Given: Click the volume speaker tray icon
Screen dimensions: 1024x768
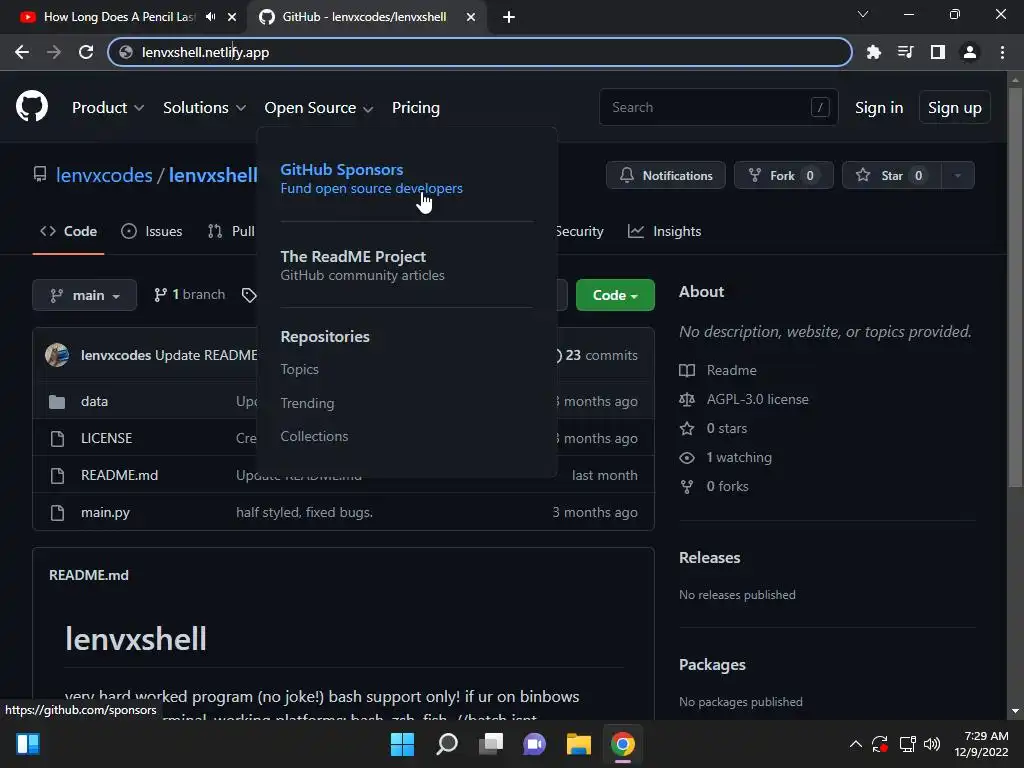Looking at the screenshot, I should click(932, 744).
